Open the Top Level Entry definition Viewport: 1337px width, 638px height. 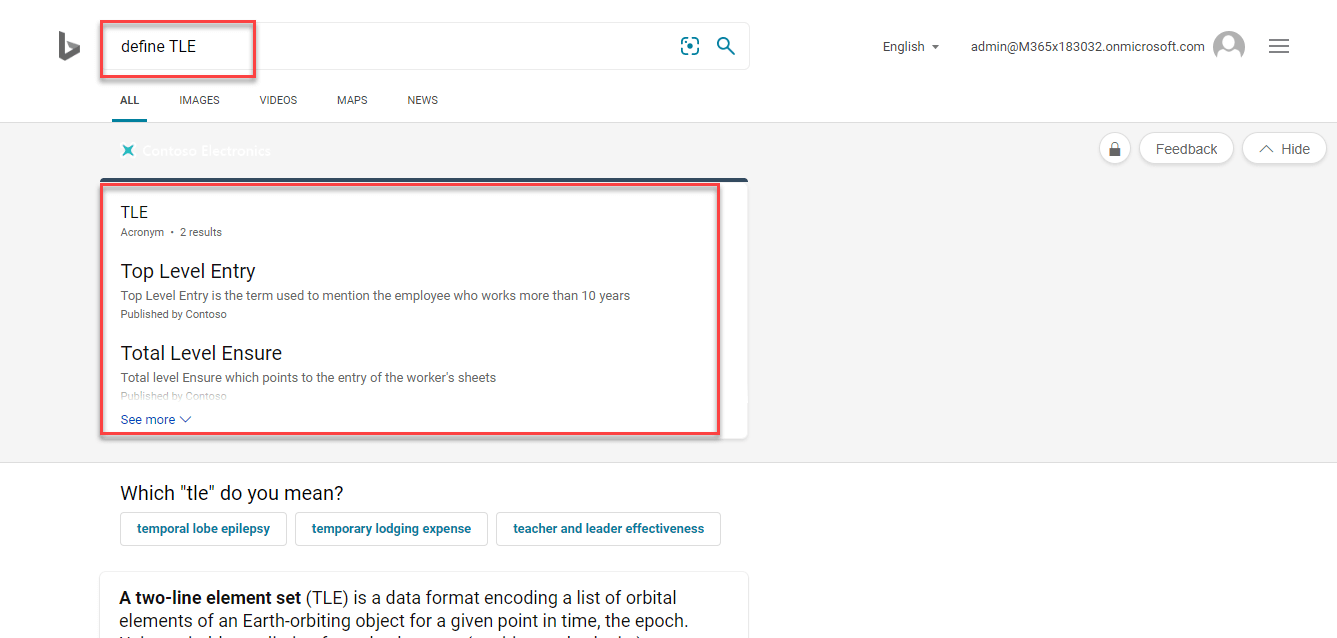point(188,272)
